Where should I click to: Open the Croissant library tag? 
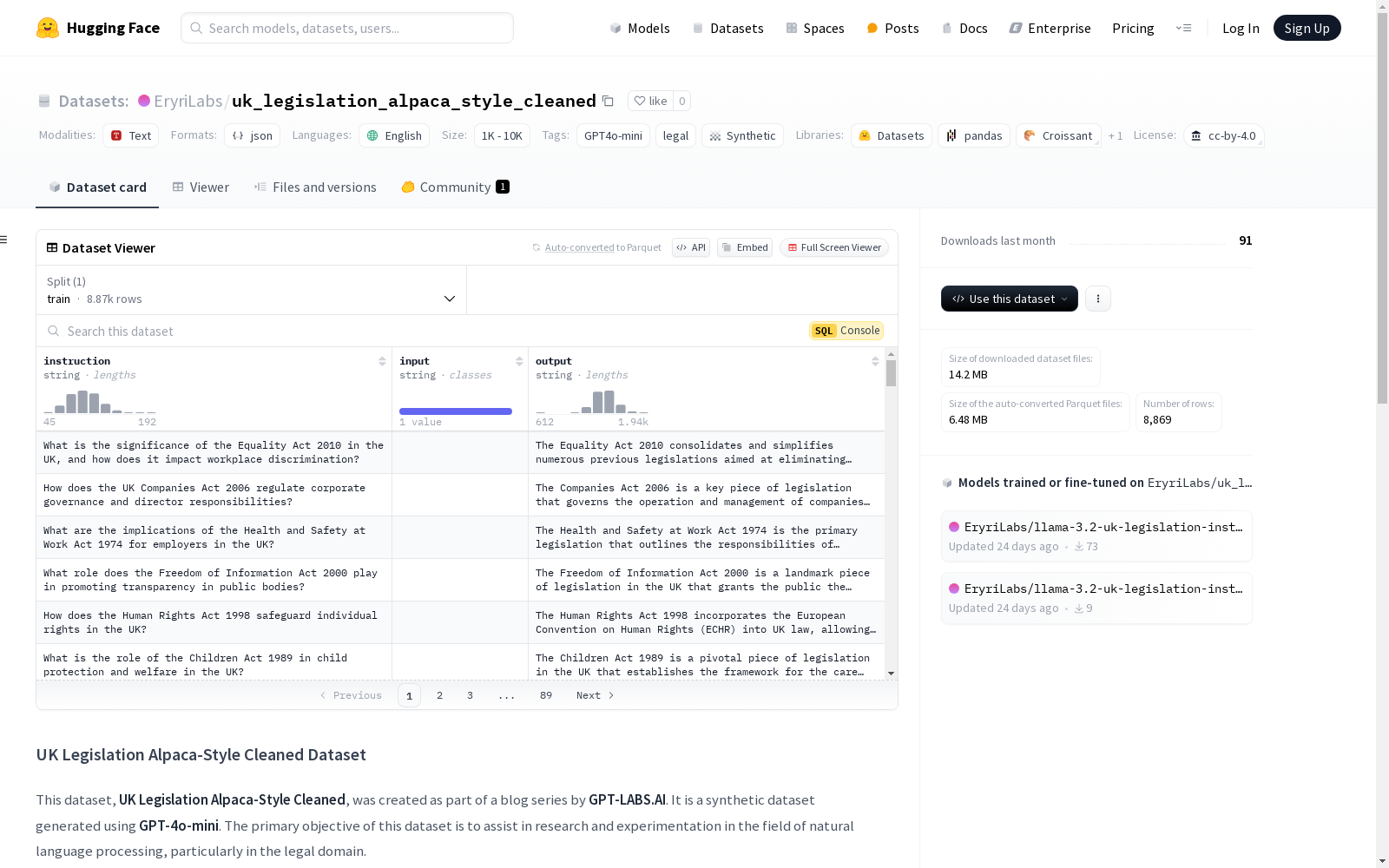point(1058,135)
